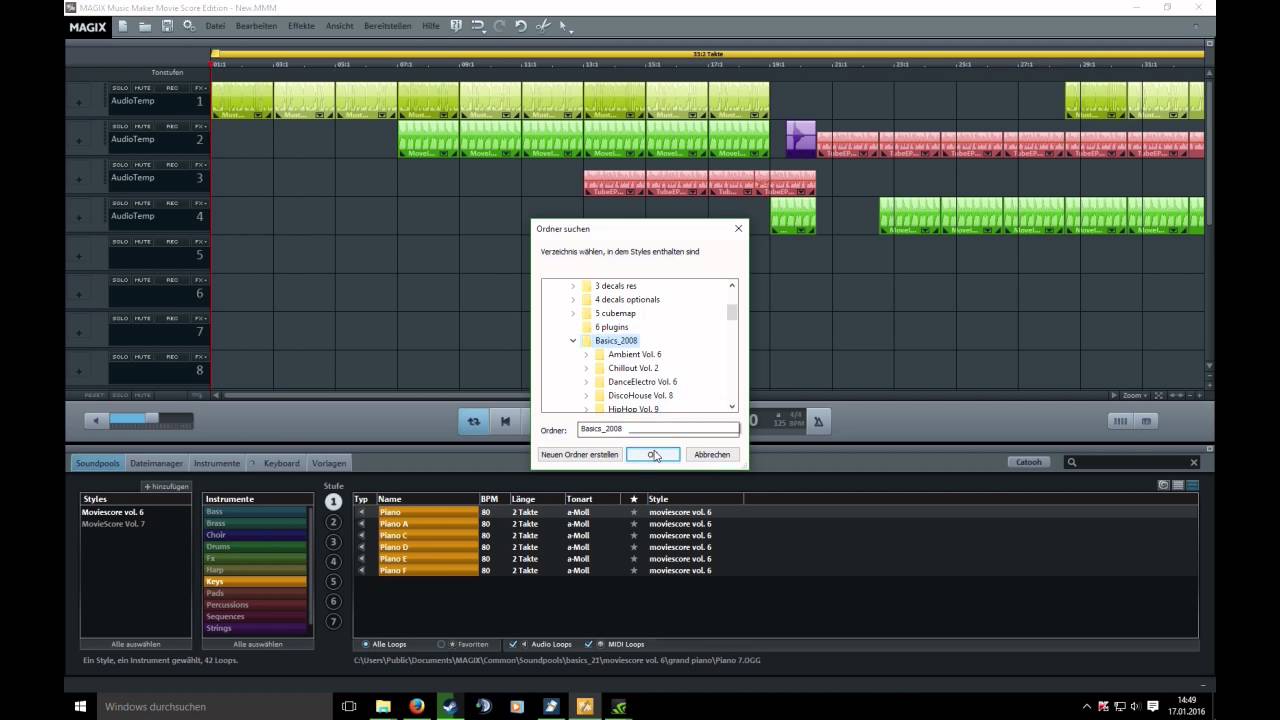The height and width of the screenshot is (720, 1280).
Task: Select the scissors cut tool
Action: point(543,26)
